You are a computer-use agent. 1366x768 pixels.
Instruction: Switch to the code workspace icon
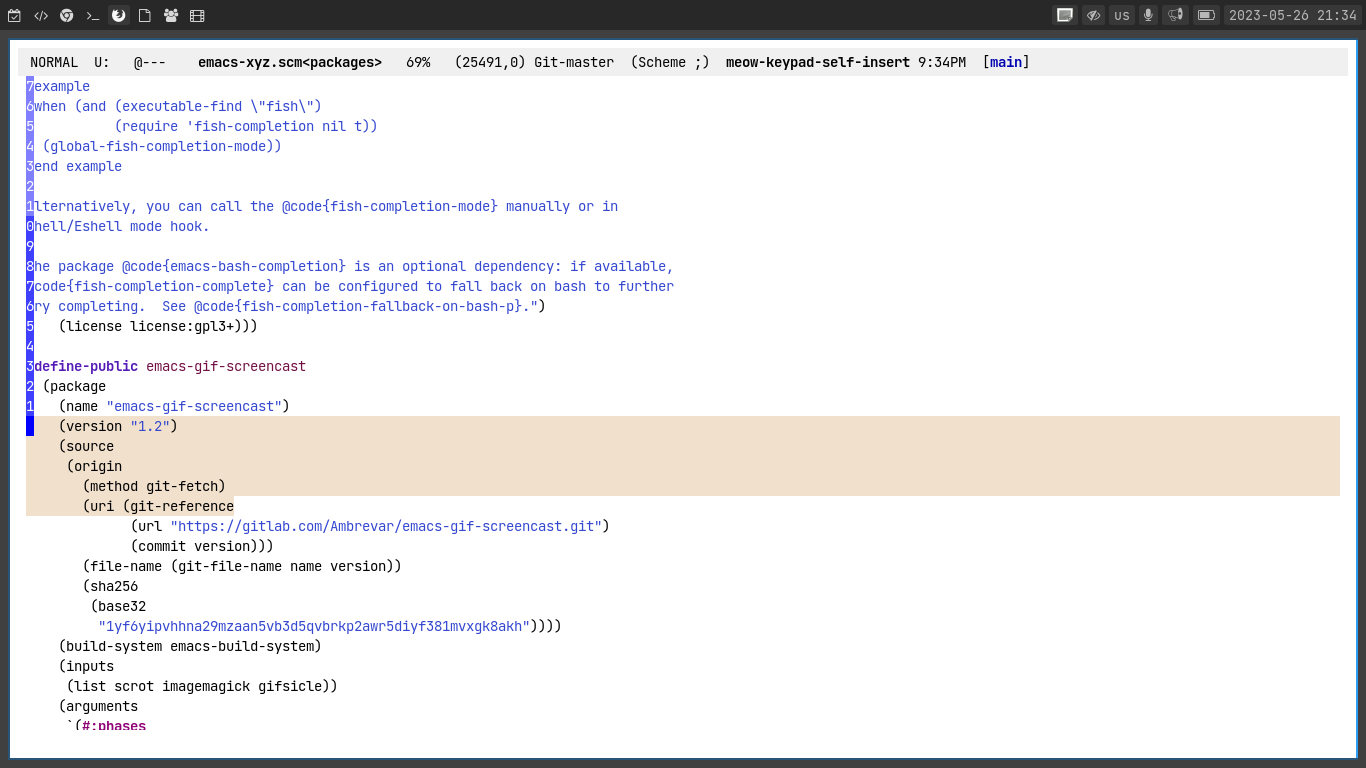pos(41,15)
